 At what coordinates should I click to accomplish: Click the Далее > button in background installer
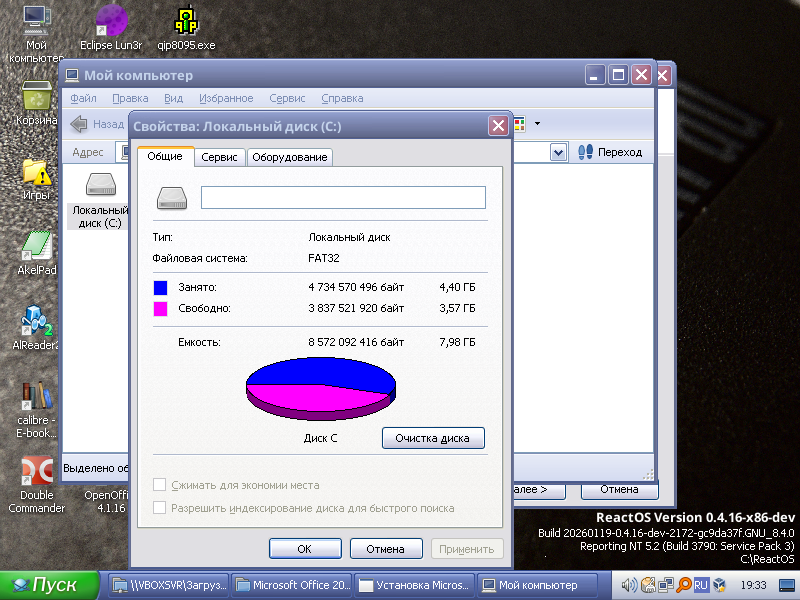(x=539, y=490)
